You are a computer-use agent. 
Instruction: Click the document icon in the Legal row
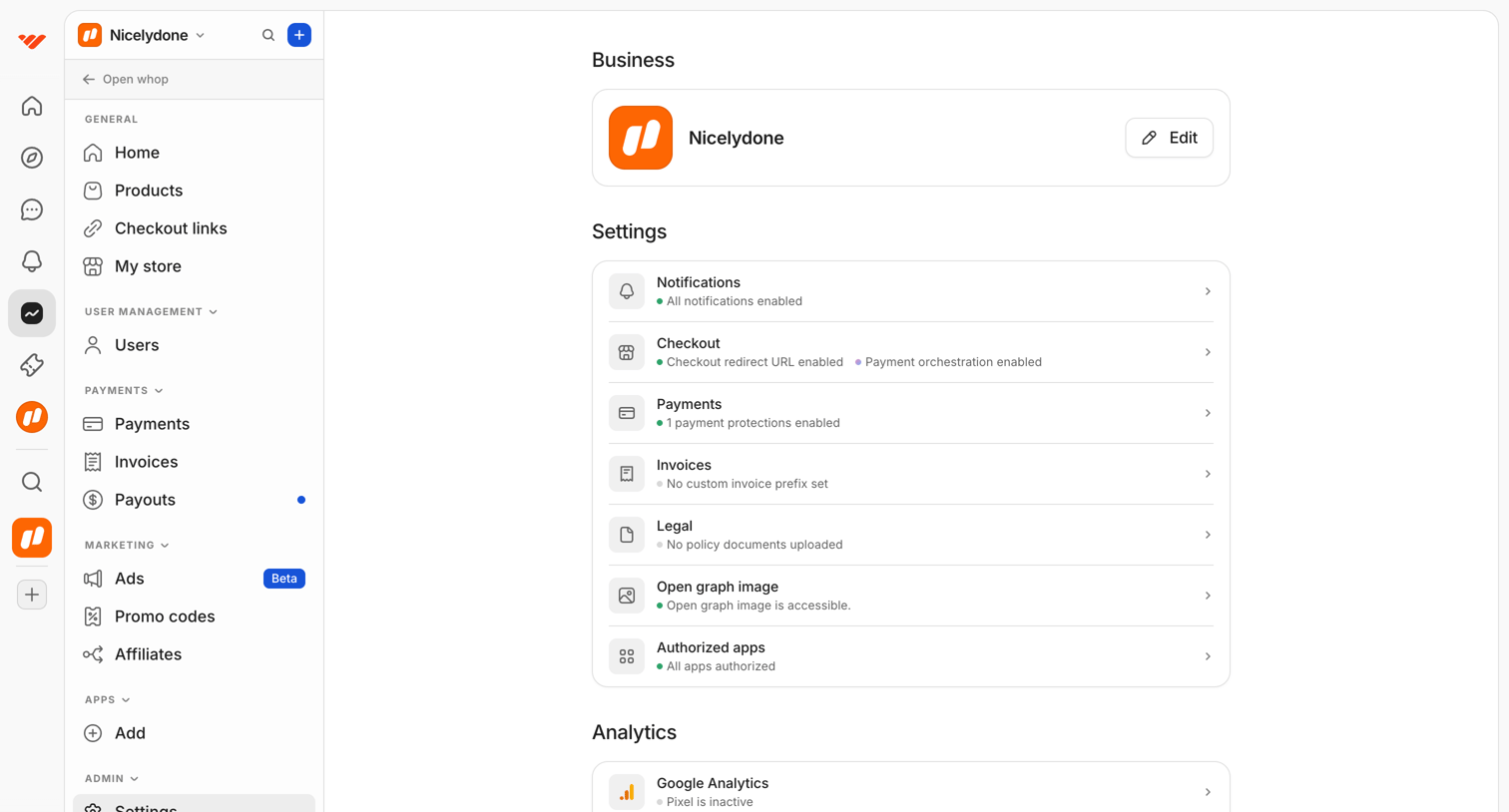pyautogui.click(x=627, y=535)
